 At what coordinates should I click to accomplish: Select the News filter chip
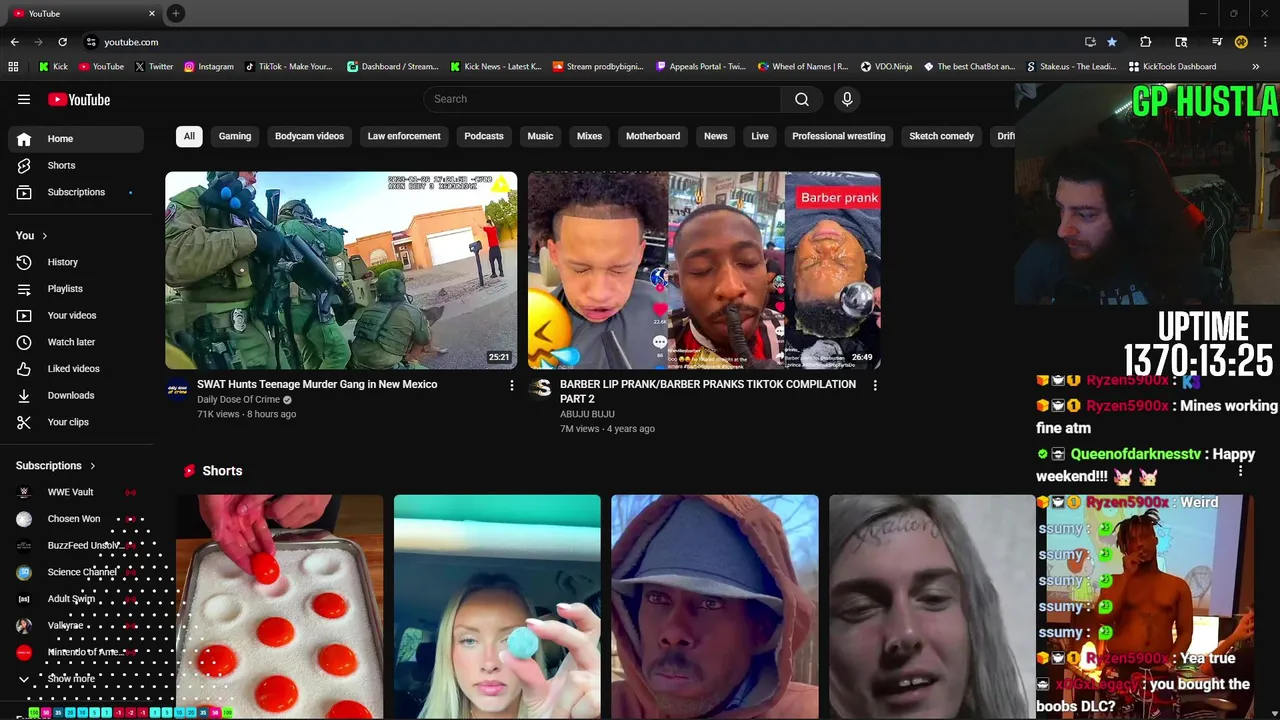click(x=715, y=136)
